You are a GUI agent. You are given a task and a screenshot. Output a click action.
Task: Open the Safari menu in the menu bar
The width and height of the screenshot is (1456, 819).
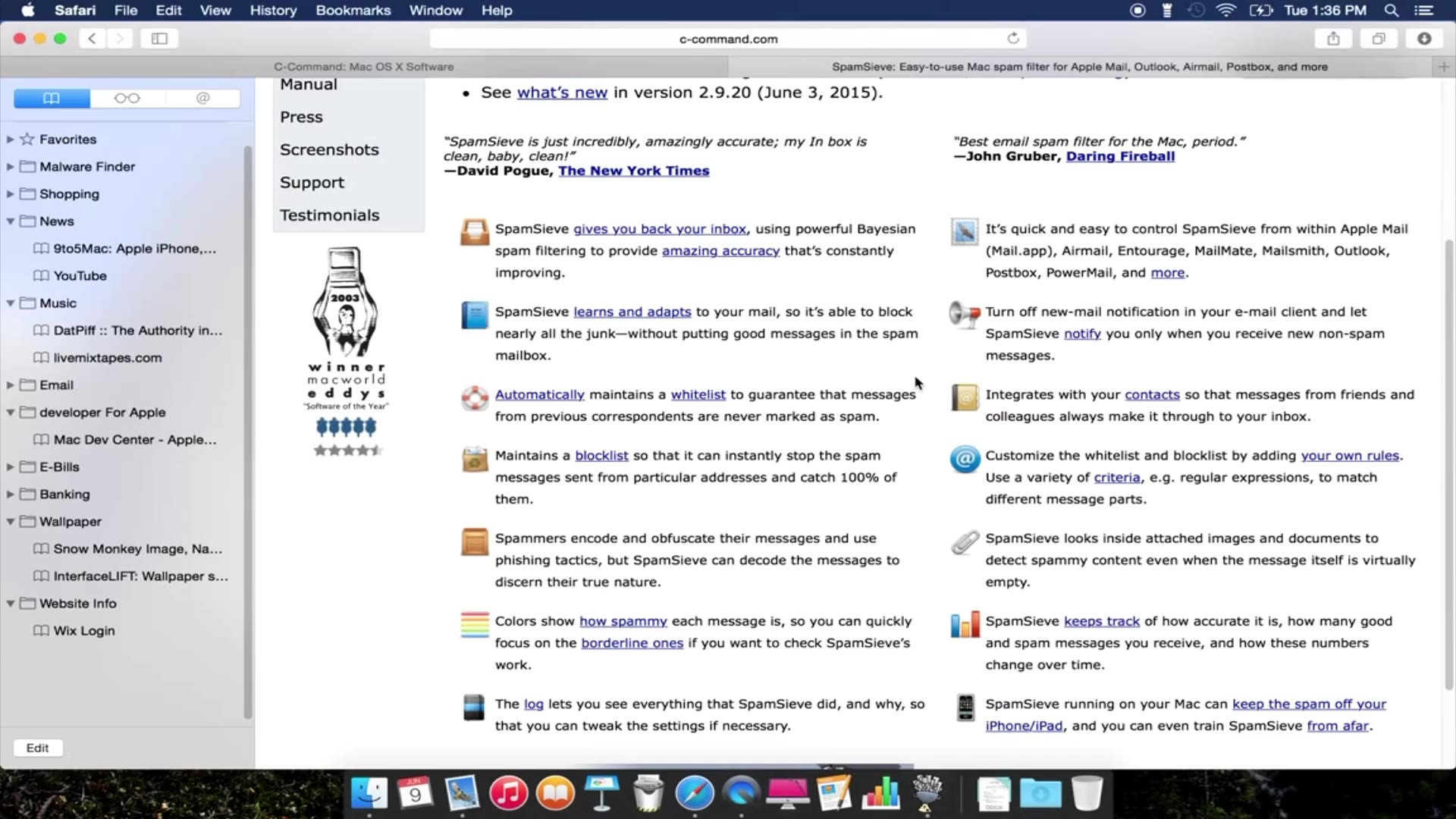(x=75, y=11)
